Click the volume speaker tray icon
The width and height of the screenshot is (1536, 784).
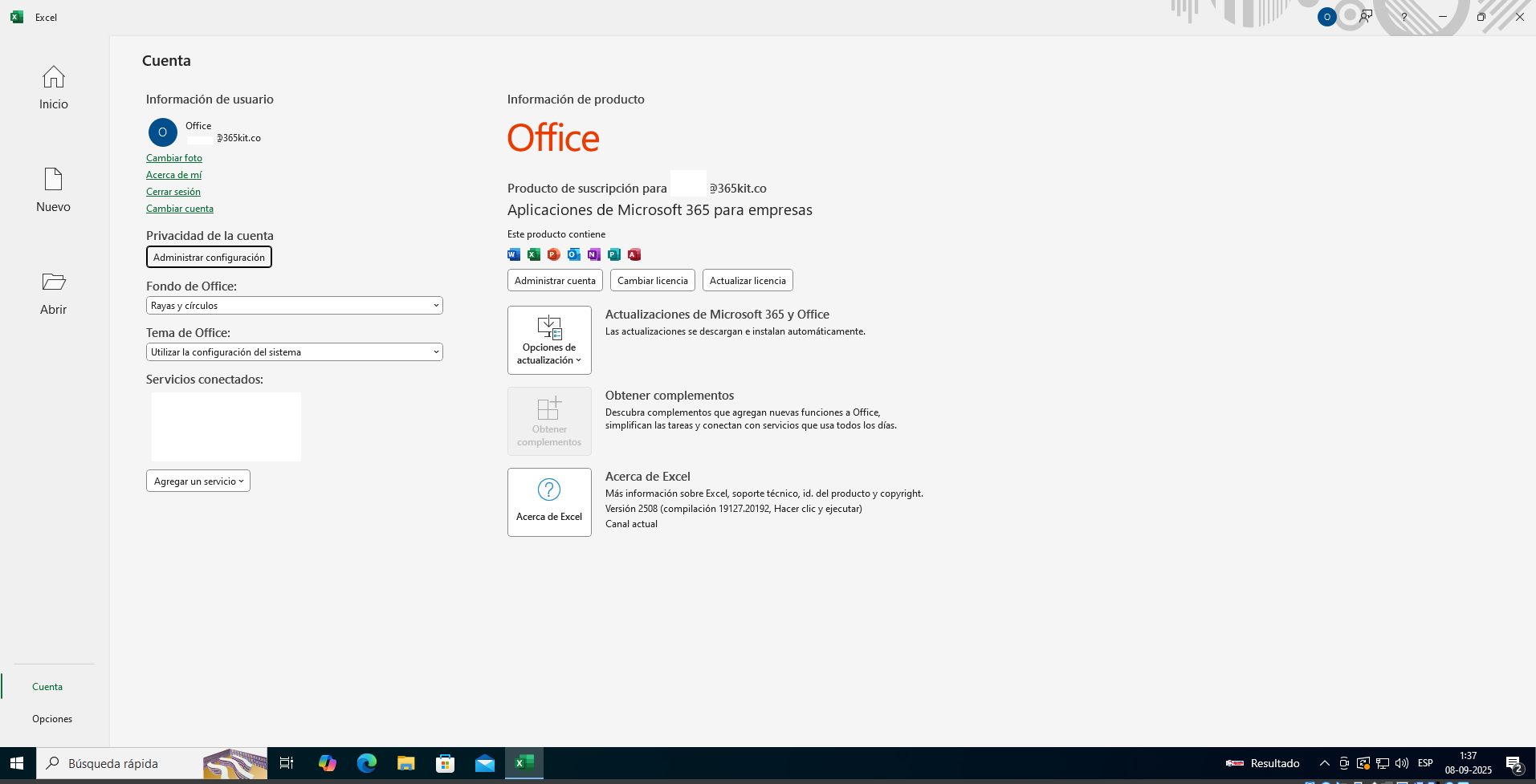[1402, 763]
